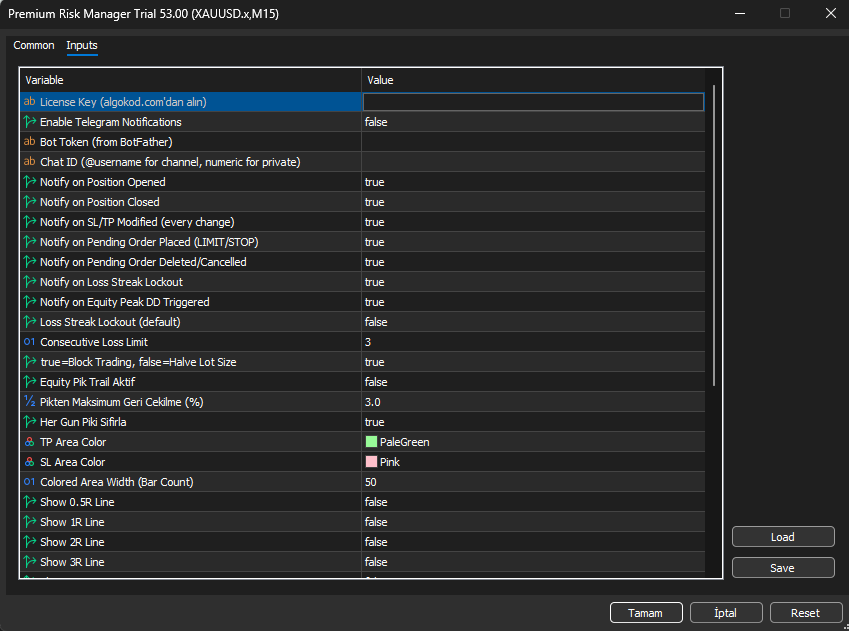849x631 pixels.
Task: Click the Notify on Loss Streak Lockout icon
Action: (x=30, y=282)
